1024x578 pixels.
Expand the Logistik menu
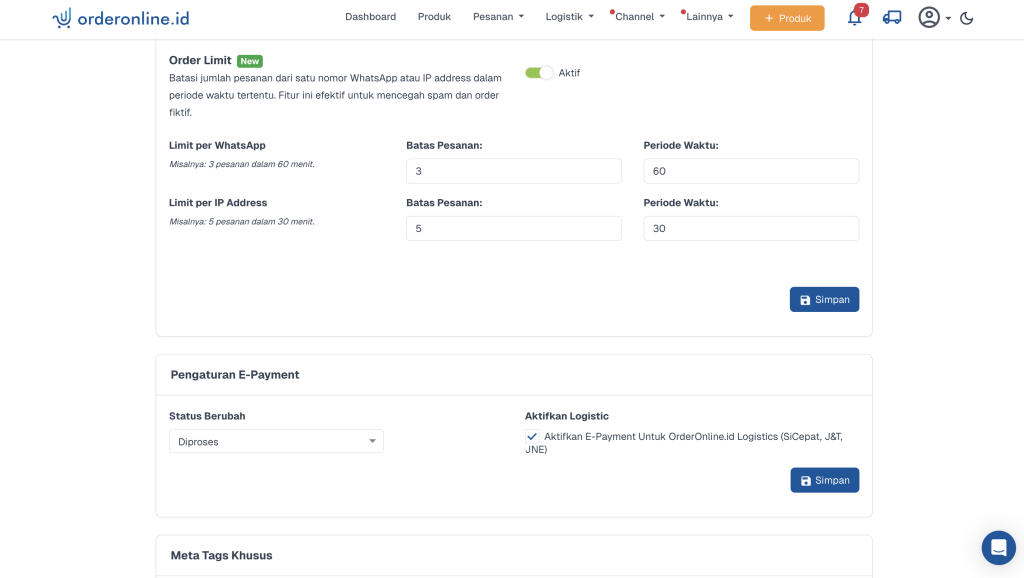coord(569,17)
